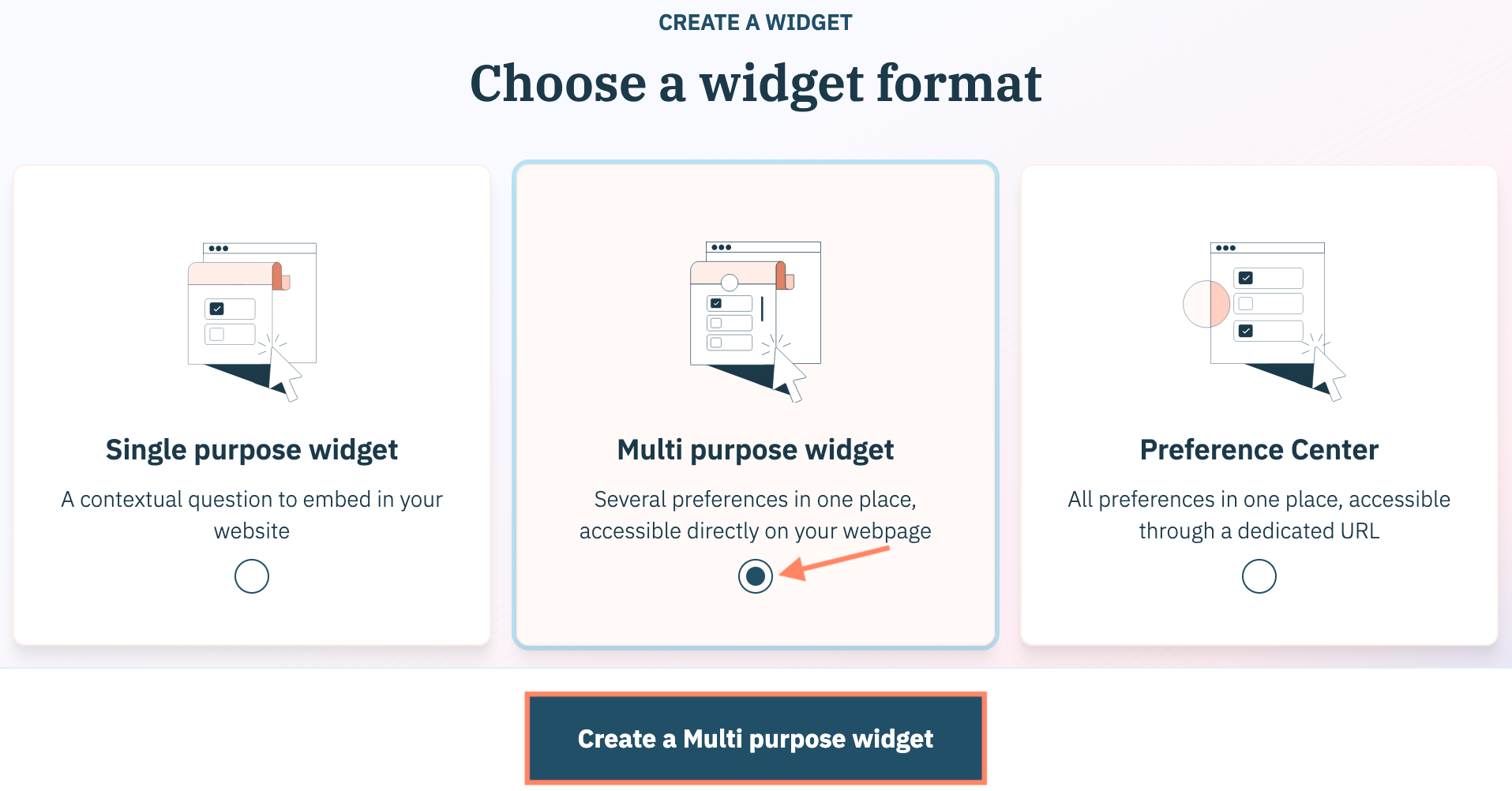Click the "CREATE A WIDGET" label
Image resolution: width=1512 pixels, height=791 pixels.
756,22
